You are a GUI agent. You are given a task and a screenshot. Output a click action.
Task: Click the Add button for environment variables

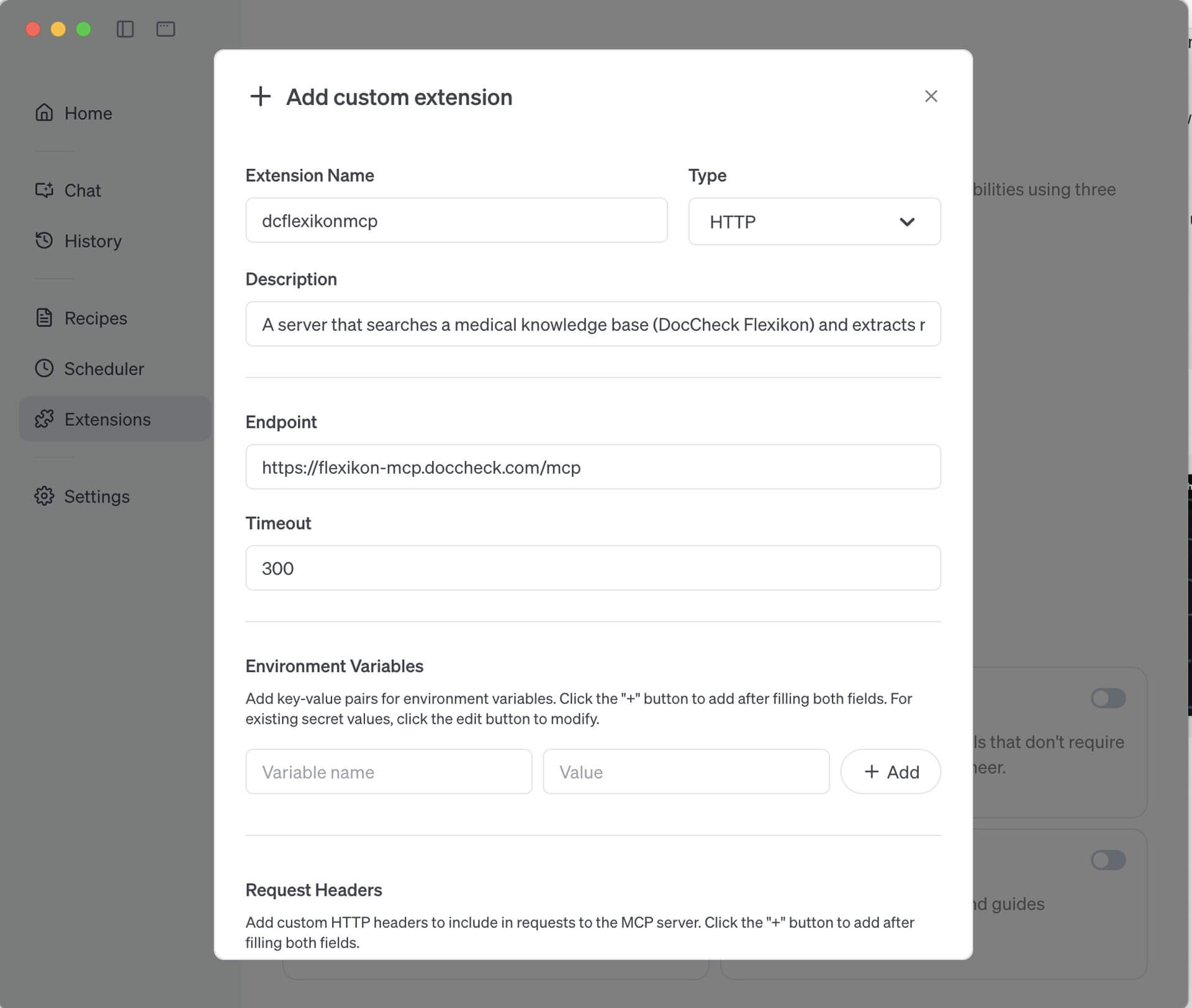891,771
